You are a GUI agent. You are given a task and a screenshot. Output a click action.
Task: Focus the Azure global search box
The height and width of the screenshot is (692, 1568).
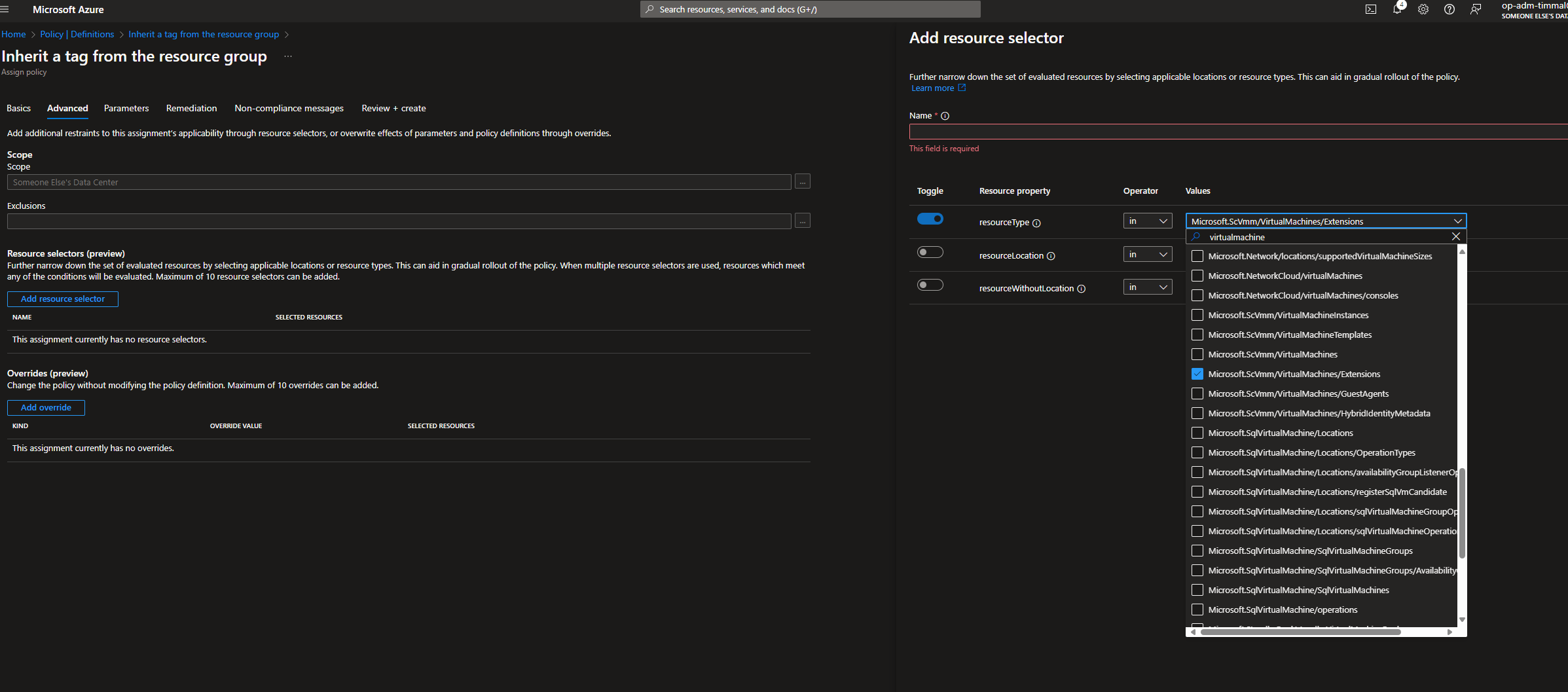coord(810,9)
